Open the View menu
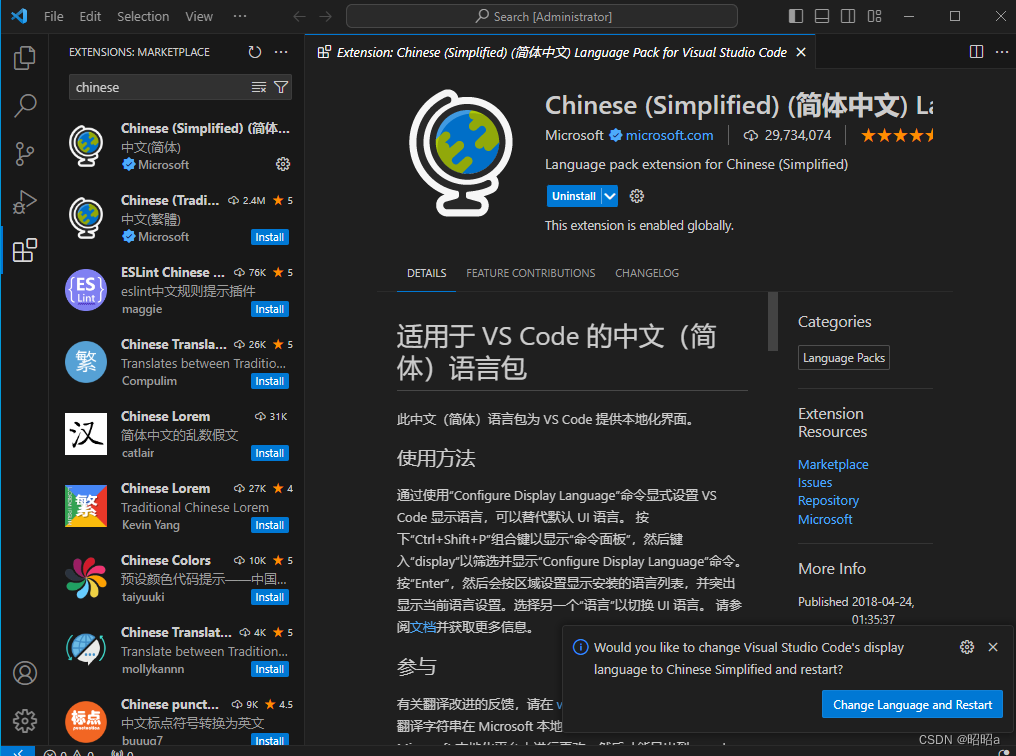 pyautogui.click(x=199, y=16)
